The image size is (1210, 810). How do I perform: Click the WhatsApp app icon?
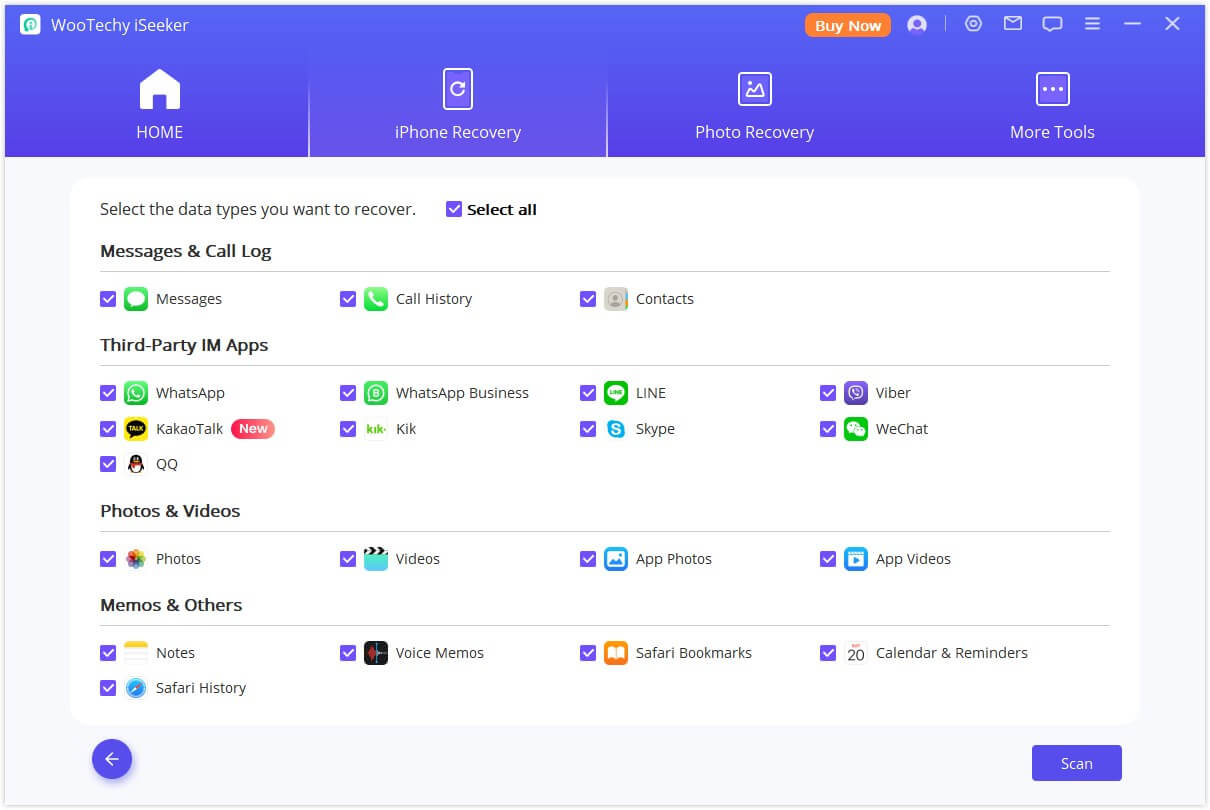tap(136, 393)
